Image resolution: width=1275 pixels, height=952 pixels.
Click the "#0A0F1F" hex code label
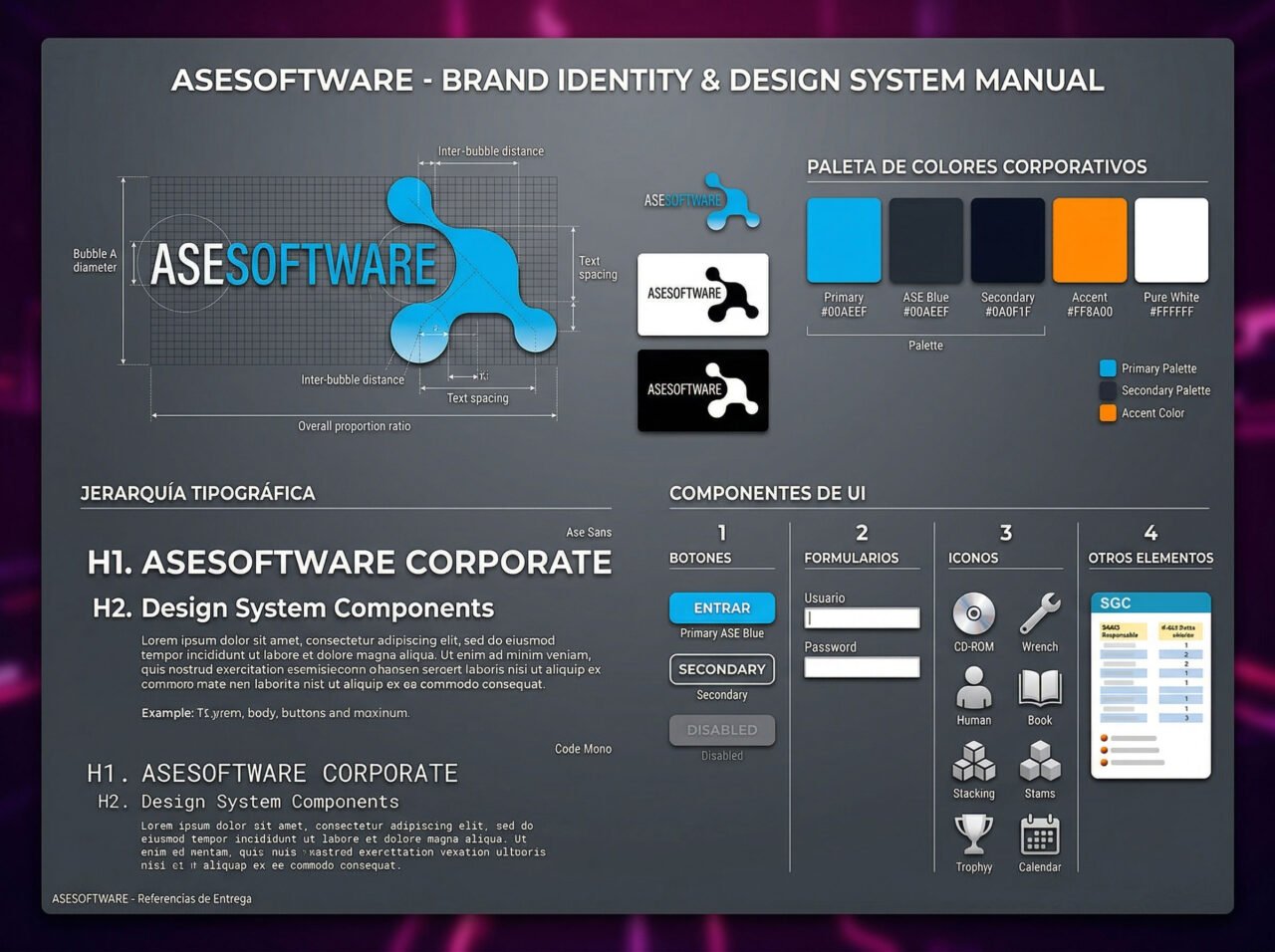pyautogui.click(x=1008, y=312)
